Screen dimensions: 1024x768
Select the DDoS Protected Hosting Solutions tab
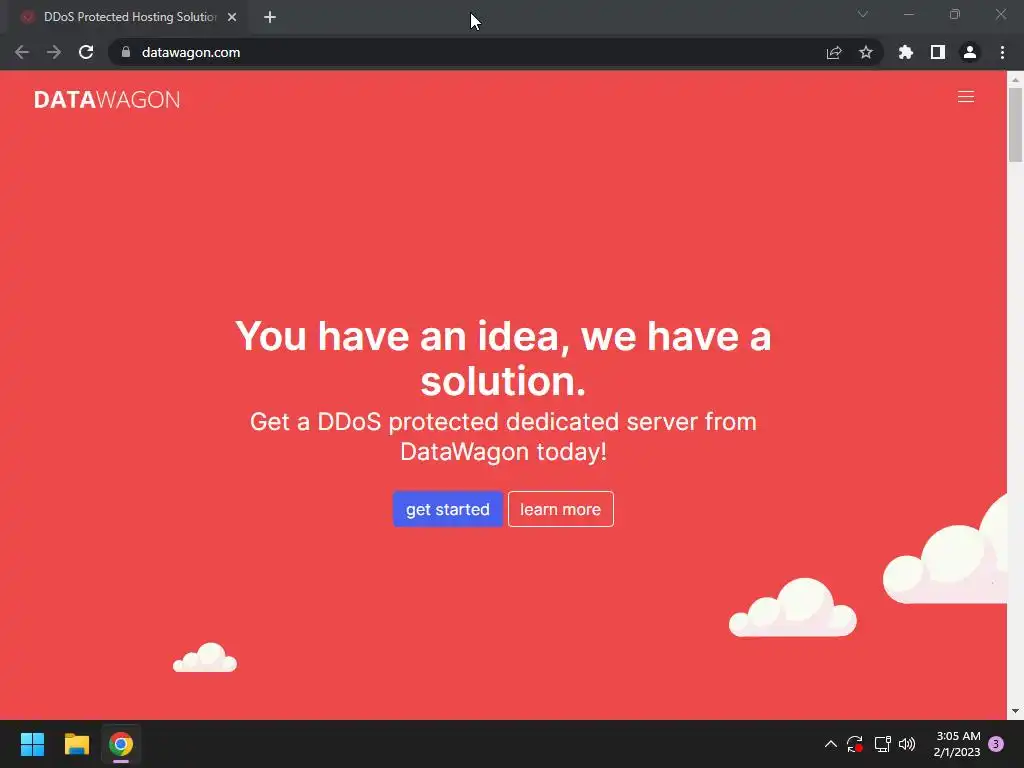point(129,17)
